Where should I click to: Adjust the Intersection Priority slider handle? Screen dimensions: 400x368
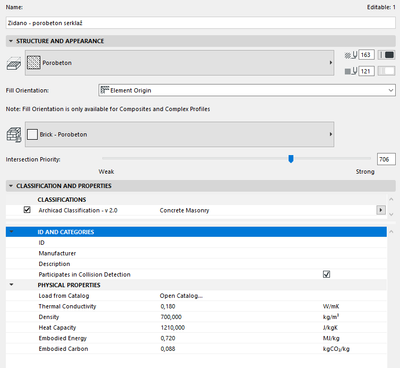tap(291, 159)
